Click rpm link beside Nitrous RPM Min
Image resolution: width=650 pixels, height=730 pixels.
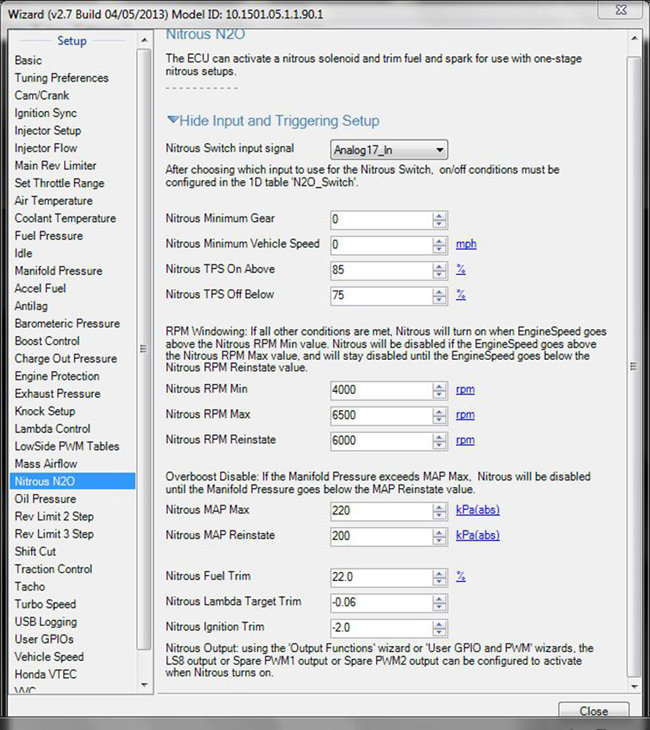point(465,390)
